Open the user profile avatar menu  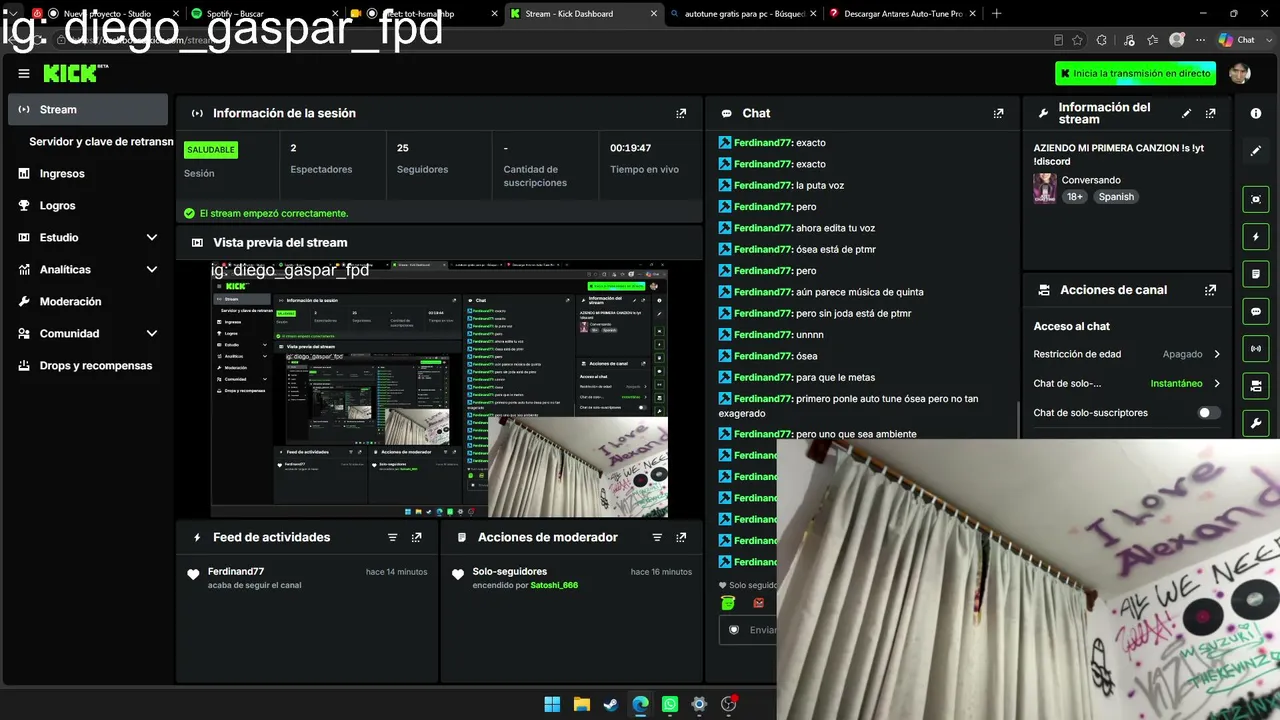click(1240, 73)
